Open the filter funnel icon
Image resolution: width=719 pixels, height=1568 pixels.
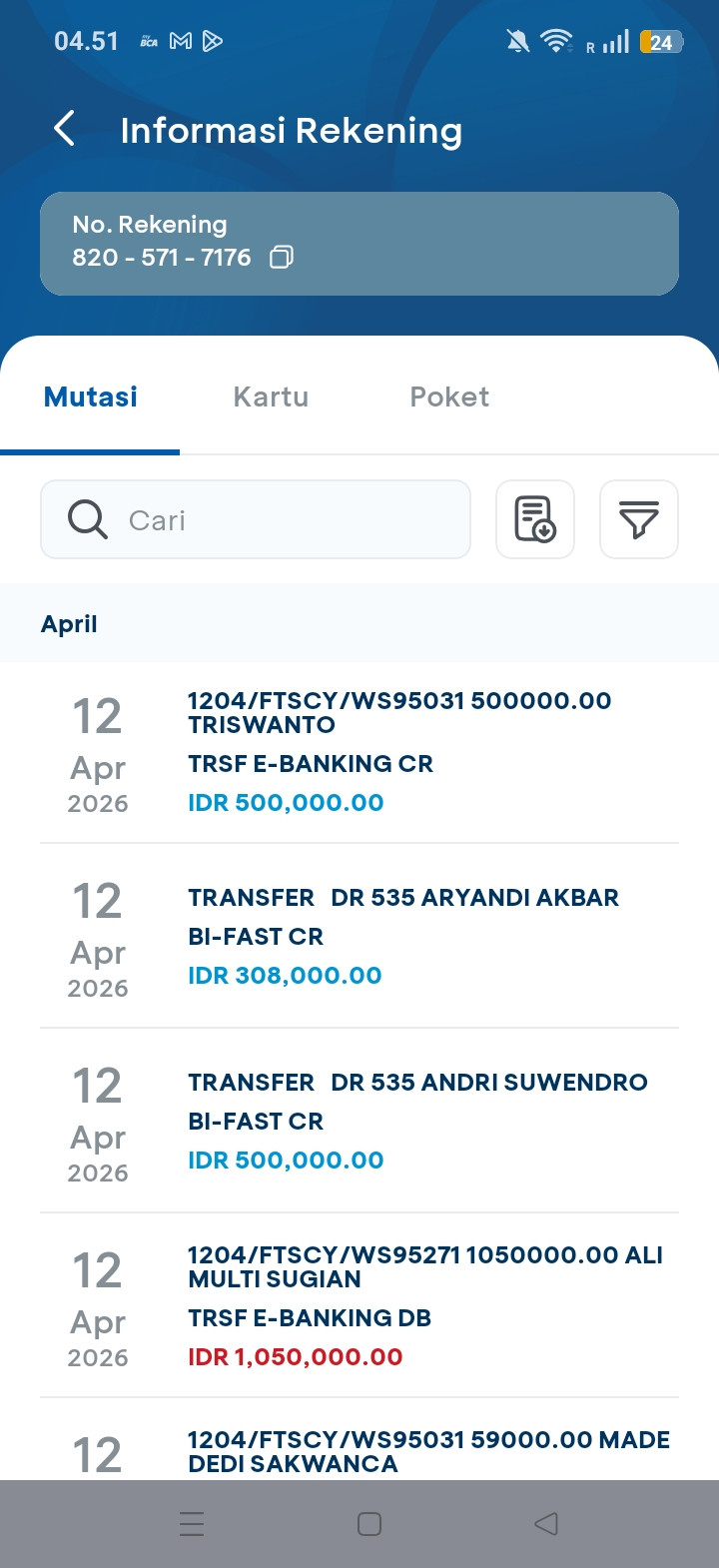pyautogui.click(x=639, y=519)
